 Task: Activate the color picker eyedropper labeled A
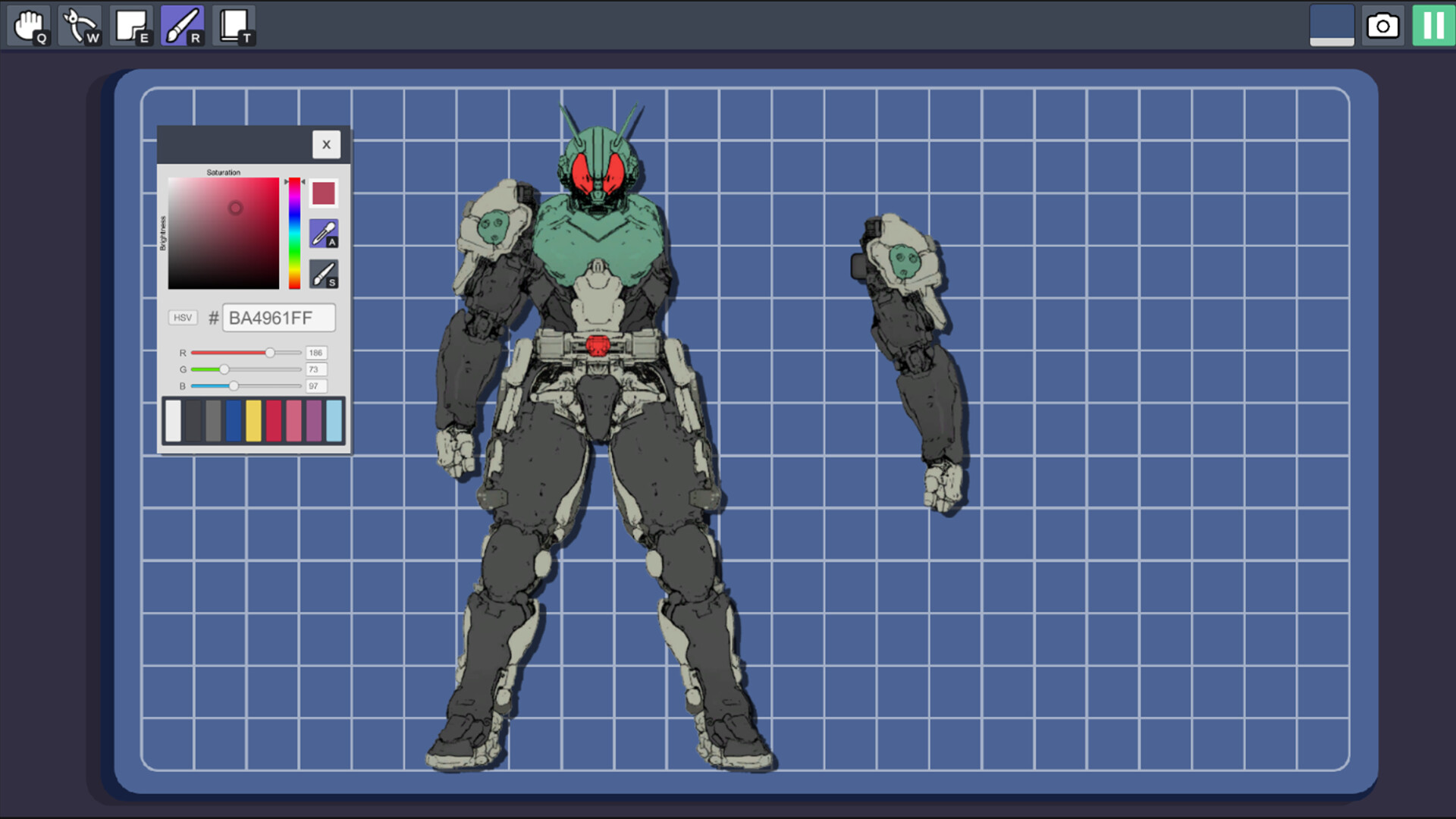tap(323, 232)
